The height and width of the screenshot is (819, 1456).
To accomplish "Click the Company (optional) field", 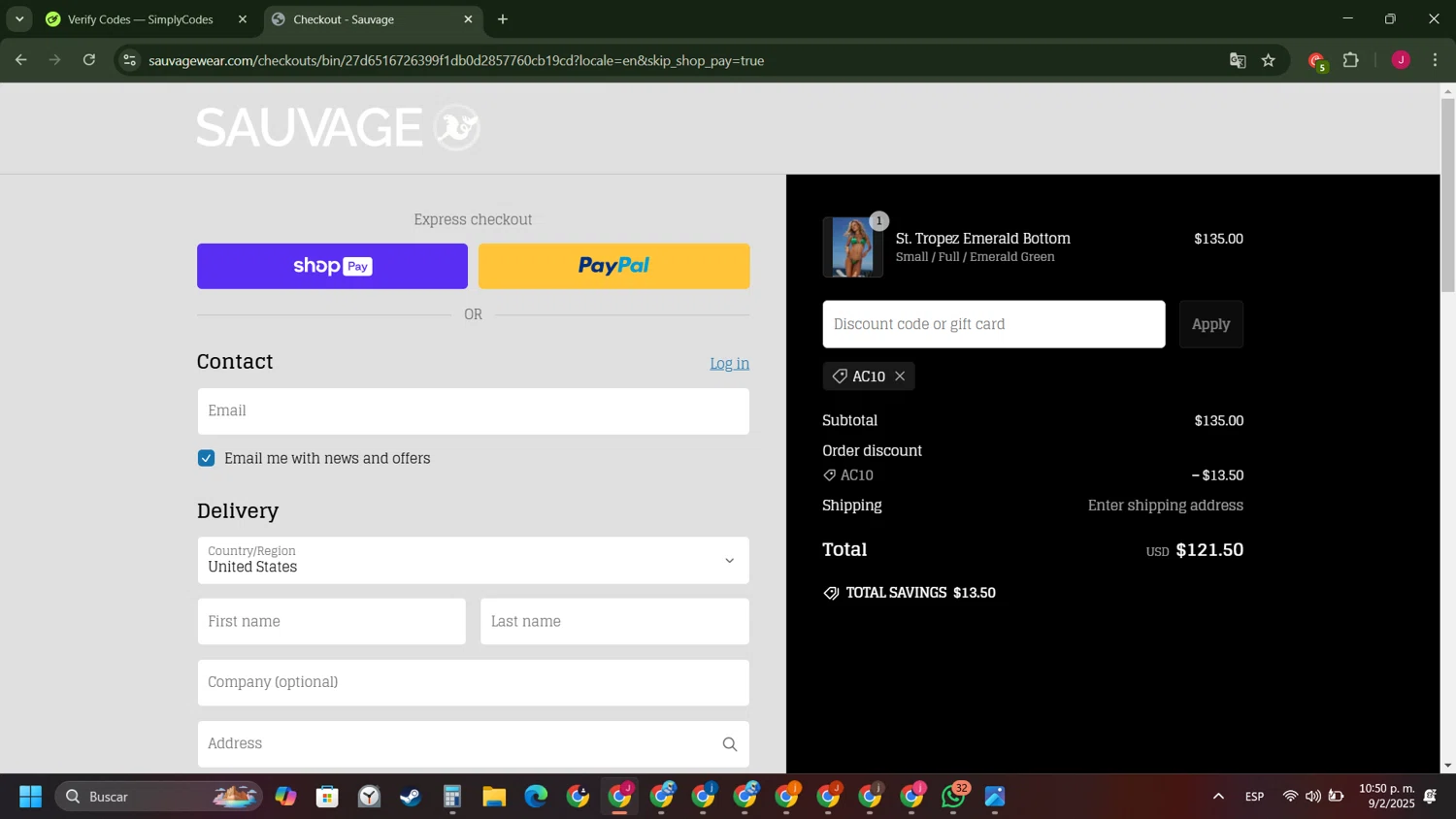I will click(x=473, y=682).
